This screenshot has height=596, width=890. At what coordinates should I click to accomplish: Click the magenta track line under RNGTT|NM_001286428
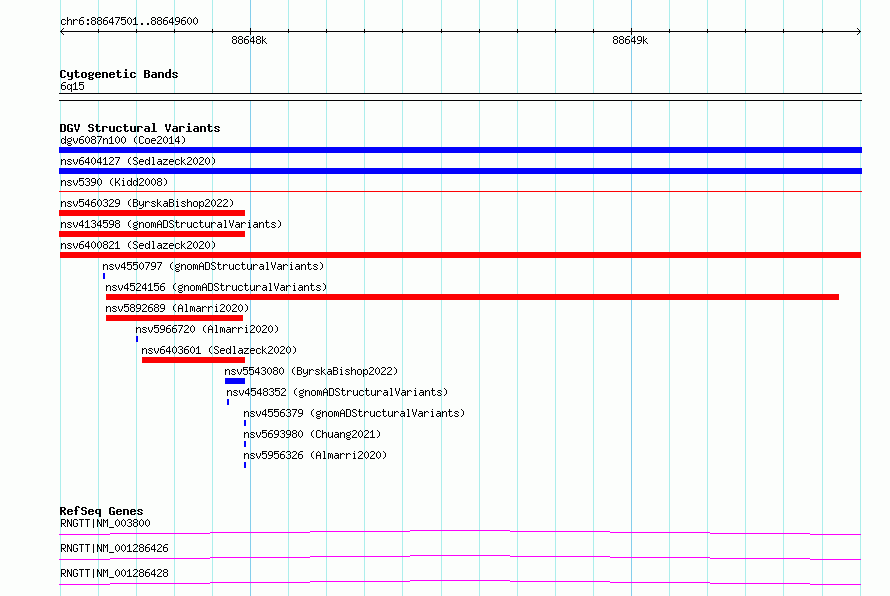pos(460,582)
